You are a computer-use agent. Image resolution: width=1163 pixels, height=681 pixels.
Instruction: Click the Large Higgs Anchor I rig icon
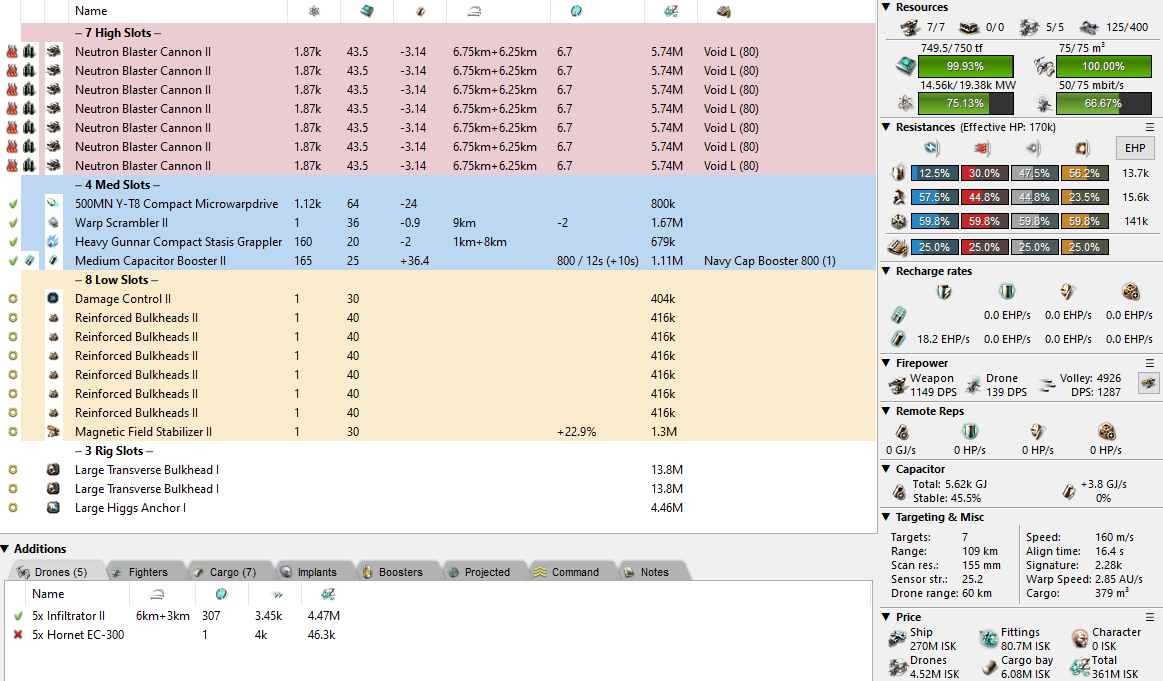[x=53, y=508]
